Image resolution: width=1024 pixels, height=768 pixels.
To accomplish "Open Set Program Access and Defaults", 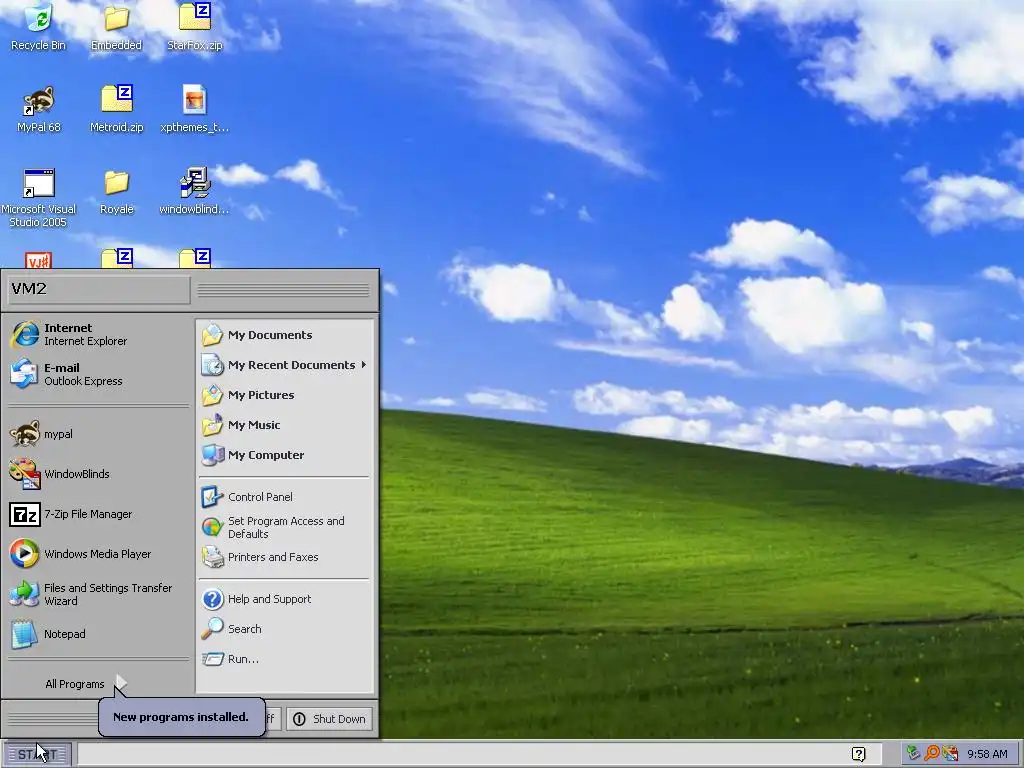I will point(285,527).
